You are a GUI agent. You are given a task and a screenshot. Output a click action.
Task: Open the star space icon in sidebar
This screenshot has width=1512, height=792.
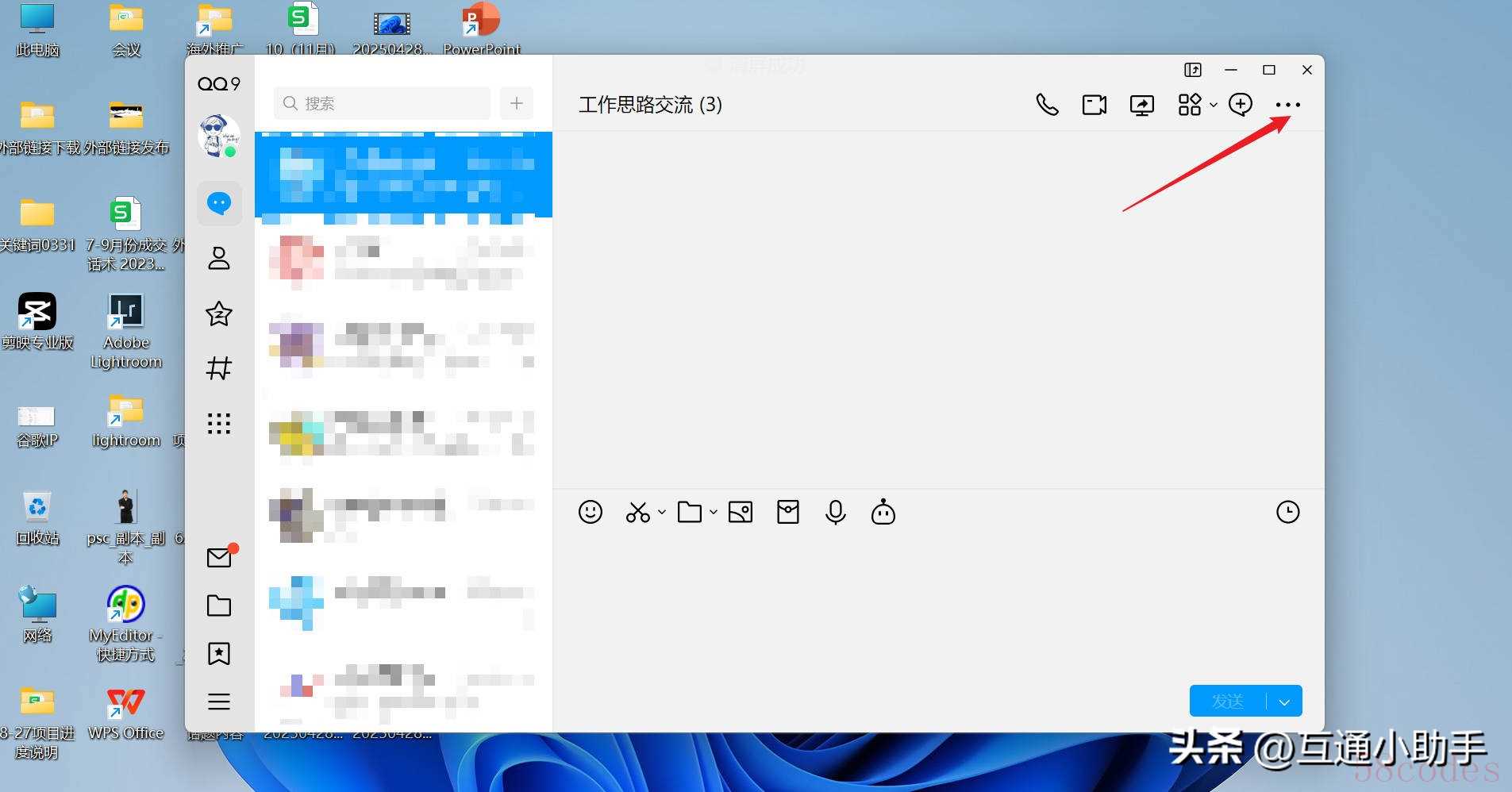(219, 313)
